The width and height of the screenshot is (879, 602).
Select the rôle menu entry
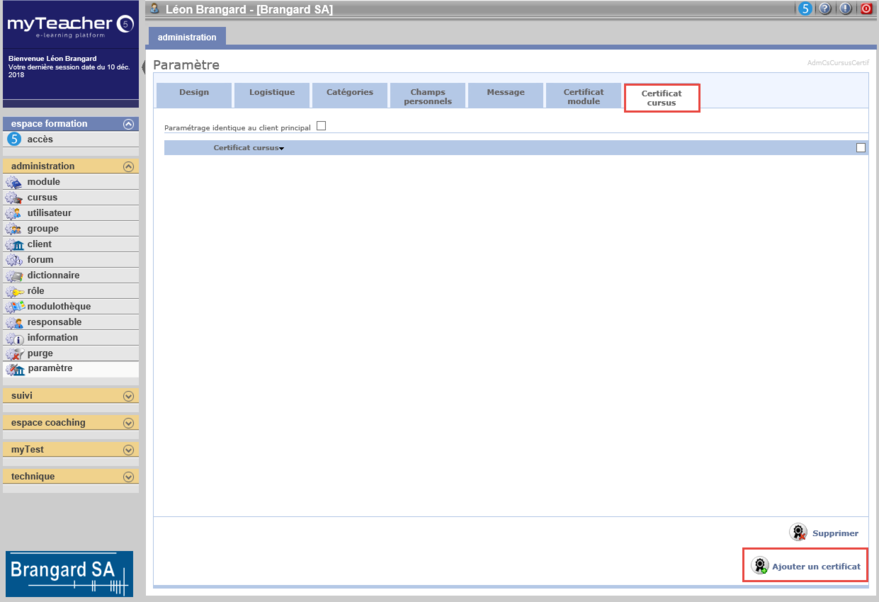[36, 291]
